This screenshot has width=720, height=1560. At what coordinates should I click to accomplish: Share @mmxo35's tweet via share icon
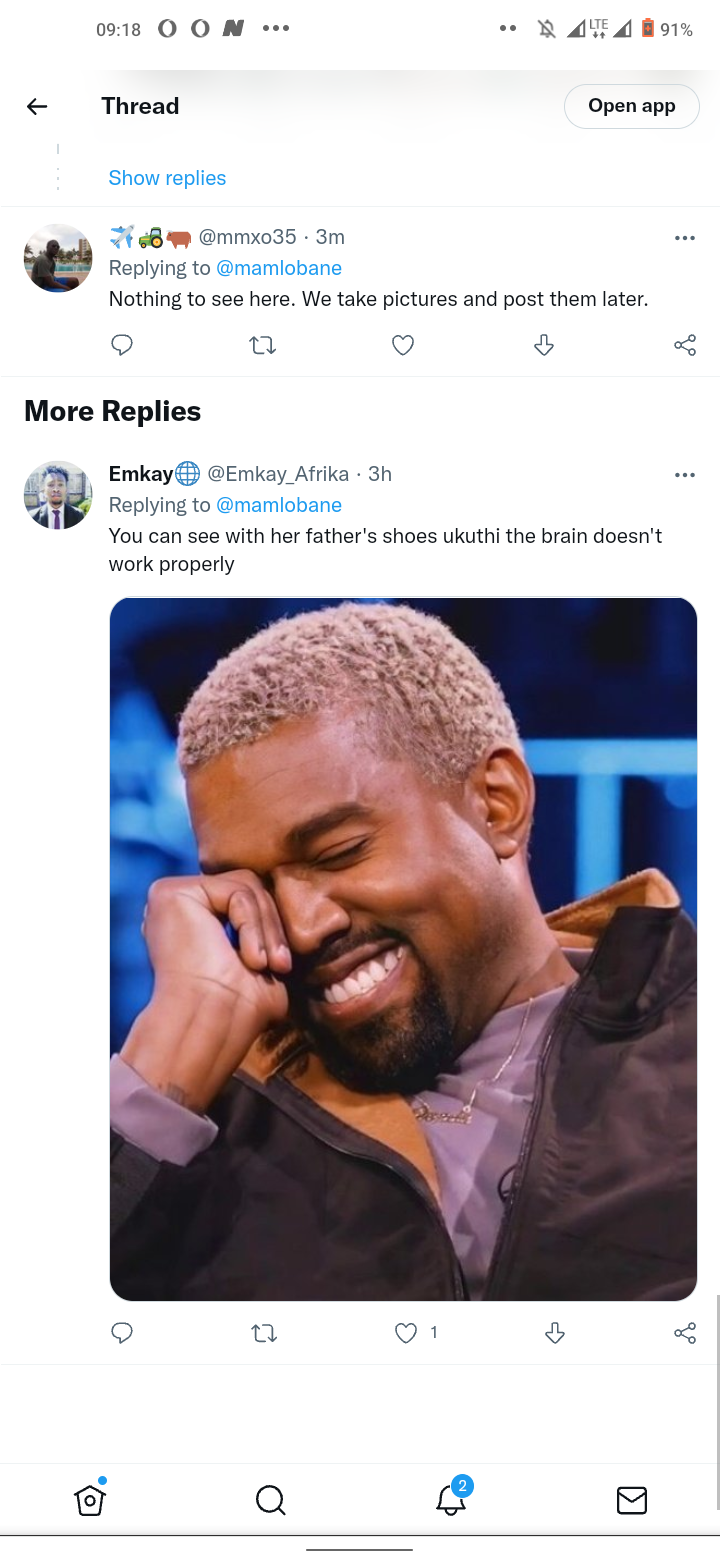(685, 345)
